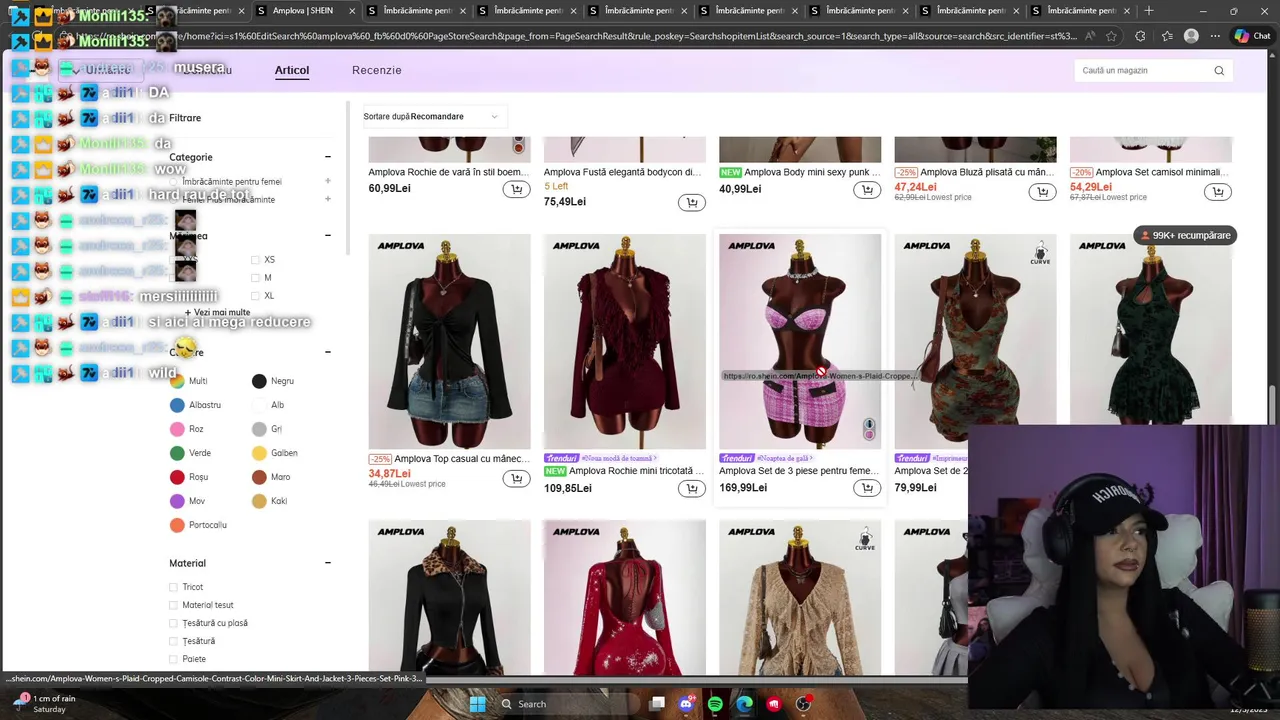Show more sizes via Vezi mai multe
This screenshot has width=1280, height=720.
point(217,313)
